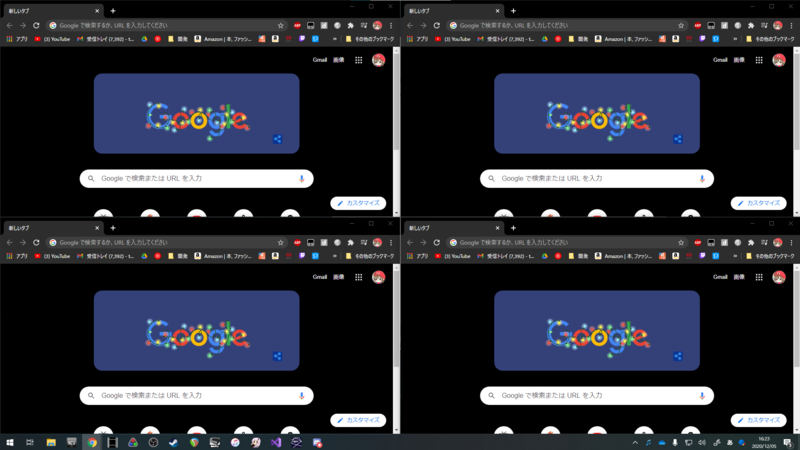Click the カスタマイズ button in the top-left window
The image size is (800, 450).
tap(358, 203)
